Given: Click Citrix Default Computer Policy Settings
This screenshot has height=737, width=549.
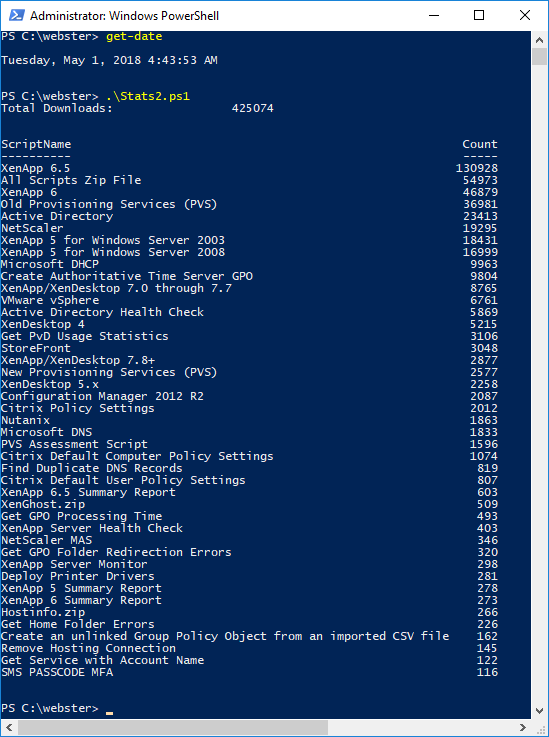Looking at the screenshot, I should pyautogui.click(x=137, y=456).
